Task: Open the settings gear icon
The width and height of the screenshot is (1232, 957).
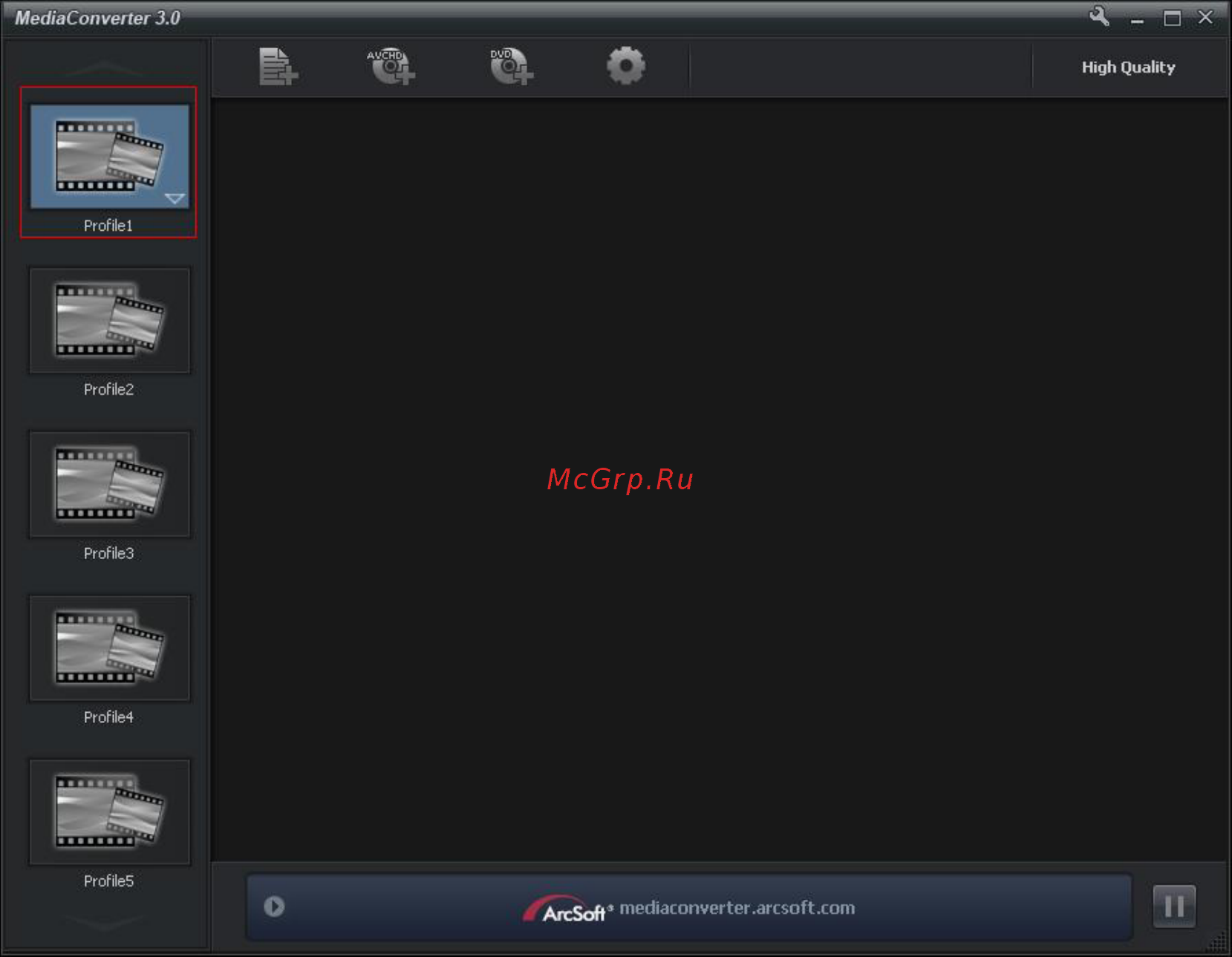Action: point(626,66)
